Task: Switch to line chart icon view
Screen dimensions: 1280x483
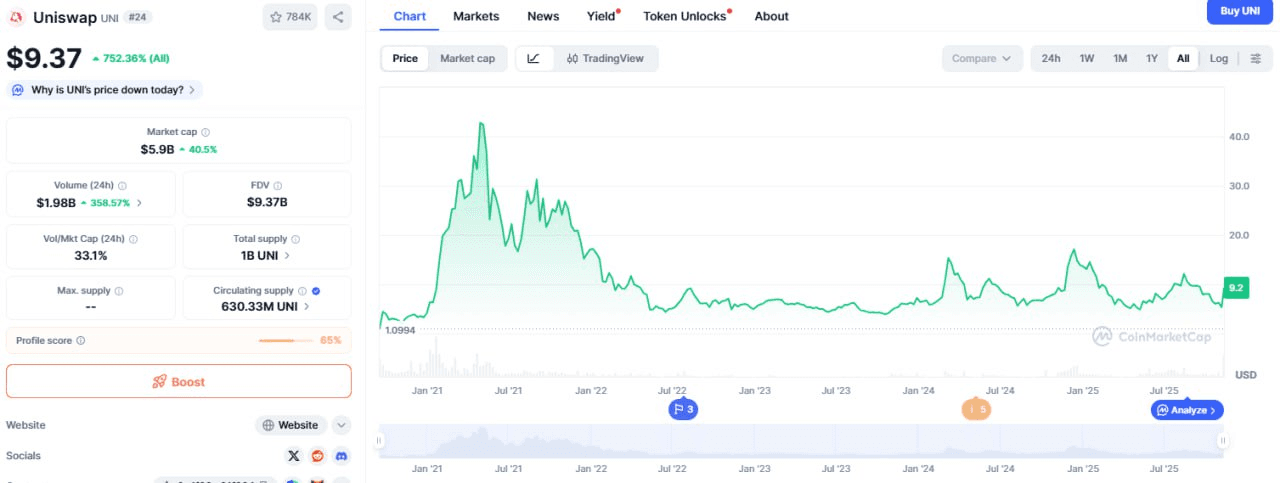Action: 534,59
